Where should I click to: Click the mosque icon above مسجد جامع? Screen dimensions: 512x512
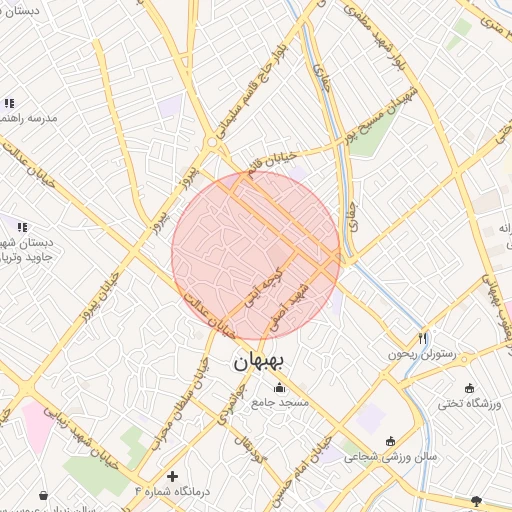[x=279, y=388]
